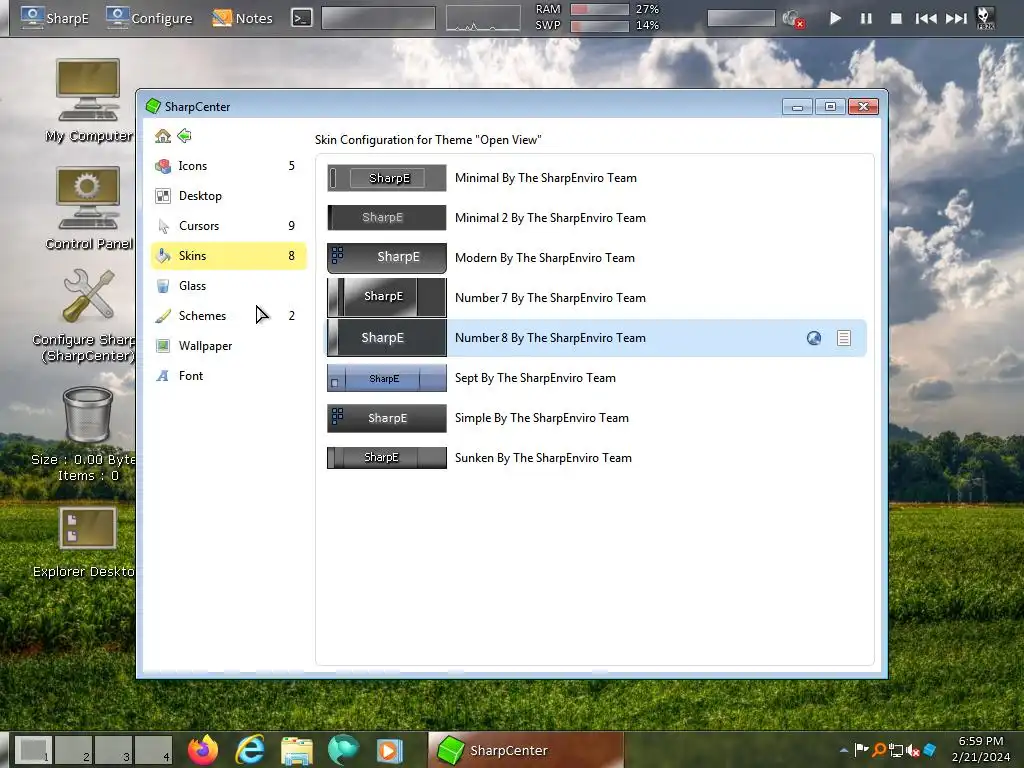The image size is (1024, 768).
Task: Open the Number 8 skin notes icon
Action: pyautogui.click(x=844, y=338)
